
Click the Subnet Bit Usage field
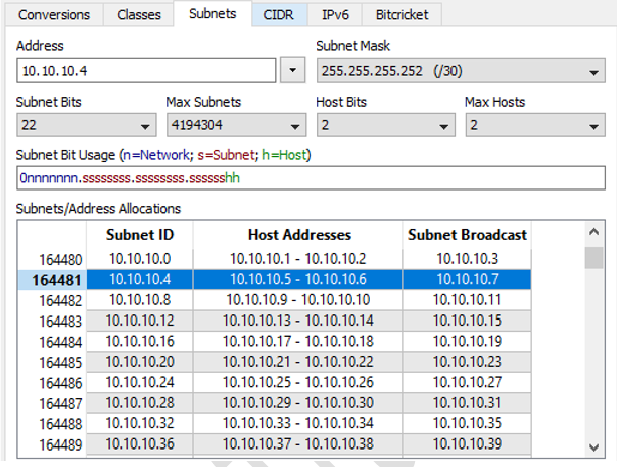tap(310, 178)
